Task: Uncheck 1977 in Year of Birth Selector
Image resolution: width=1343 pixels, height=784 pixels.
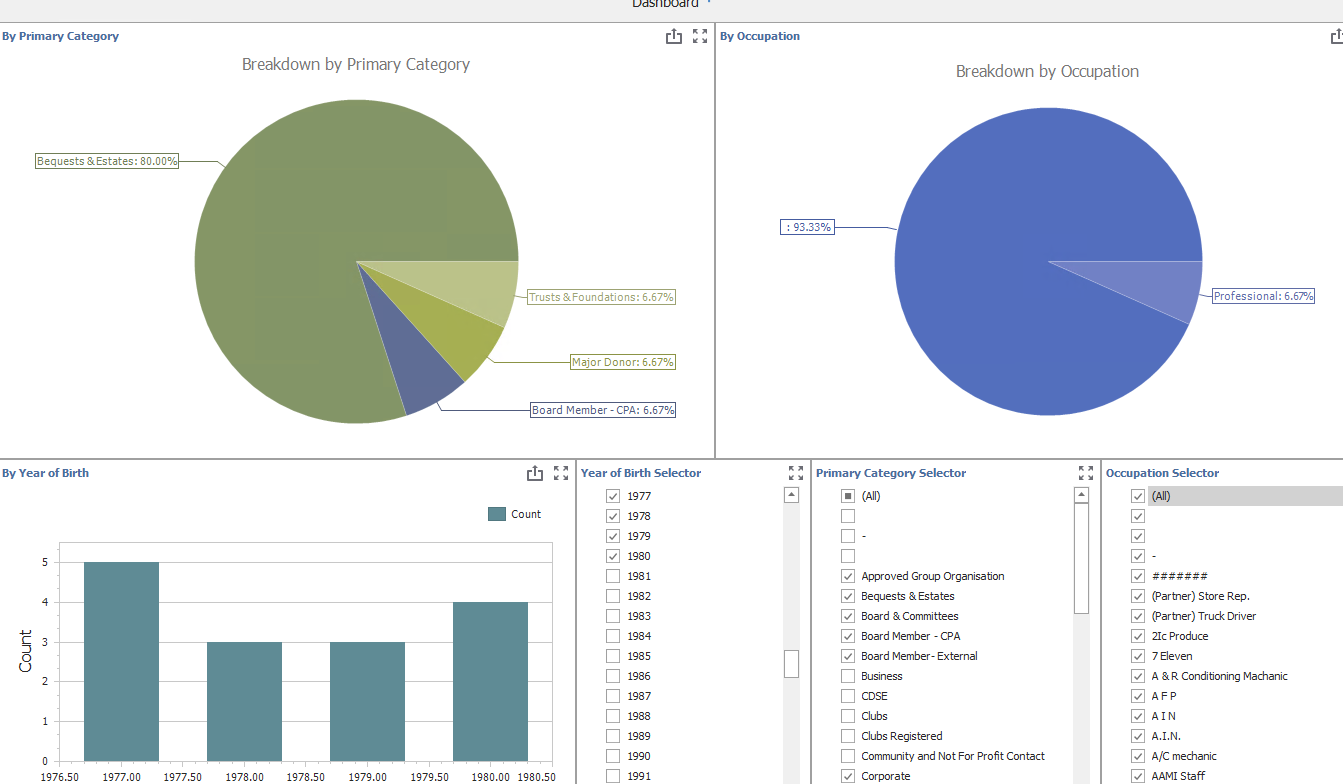Action: click(612, 496)
